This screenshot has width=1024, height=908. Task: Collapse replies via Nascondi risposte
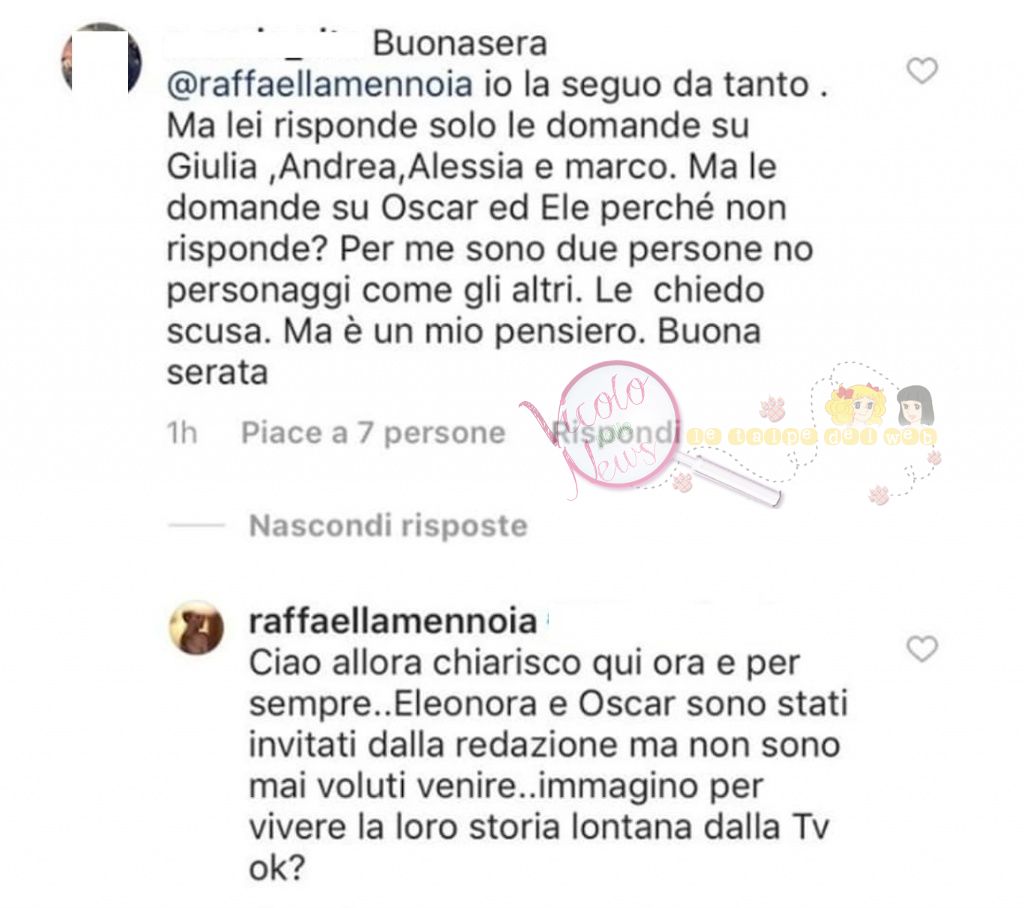point(388,525)
